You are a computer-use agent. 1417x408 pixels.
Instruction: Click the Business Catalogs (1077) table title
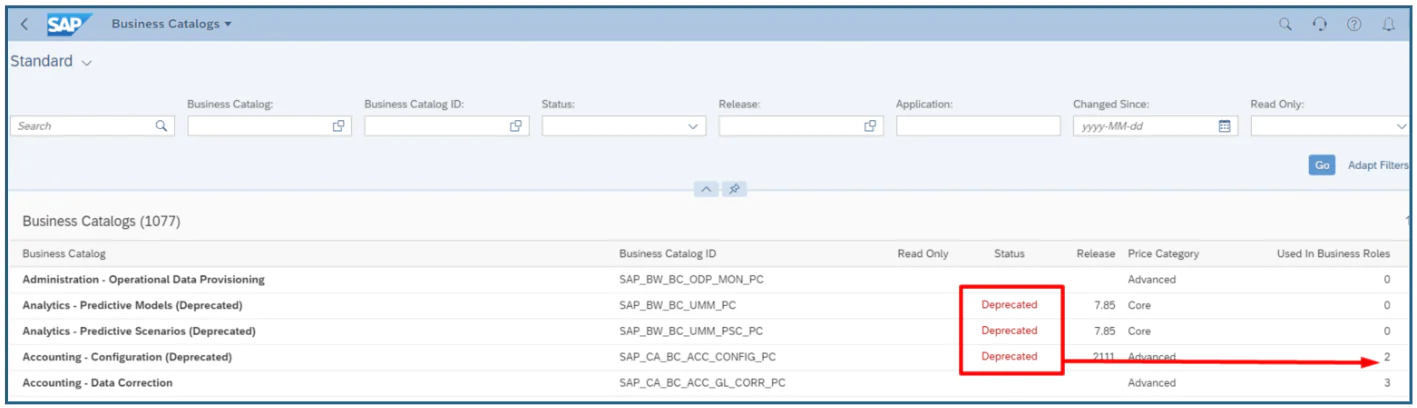point(101,221)
